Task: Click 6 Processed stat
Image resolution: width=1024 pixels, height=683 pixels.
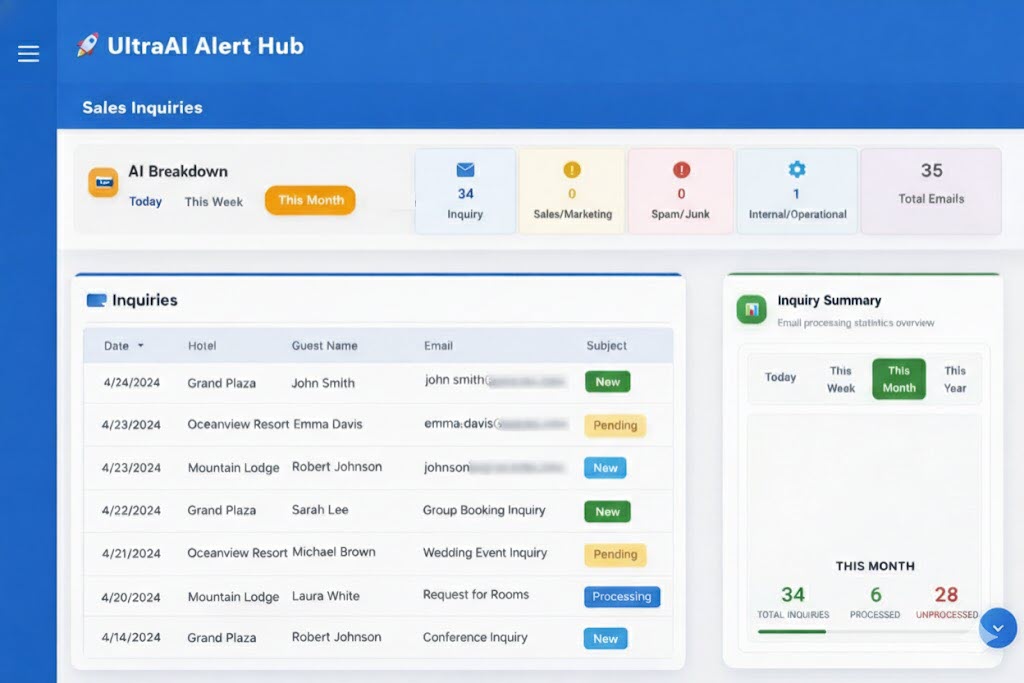Action: tap(874, 601)
